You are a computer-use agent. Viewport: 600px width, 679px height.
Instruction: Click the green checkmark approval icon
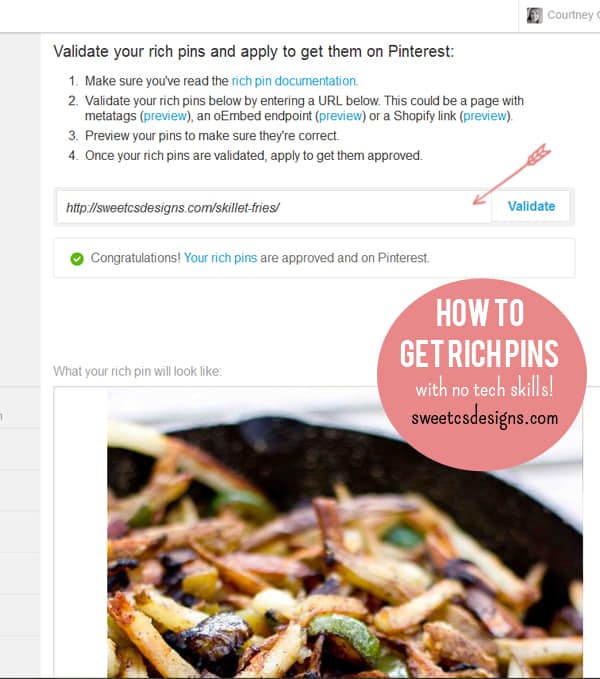tap(77, 259)
